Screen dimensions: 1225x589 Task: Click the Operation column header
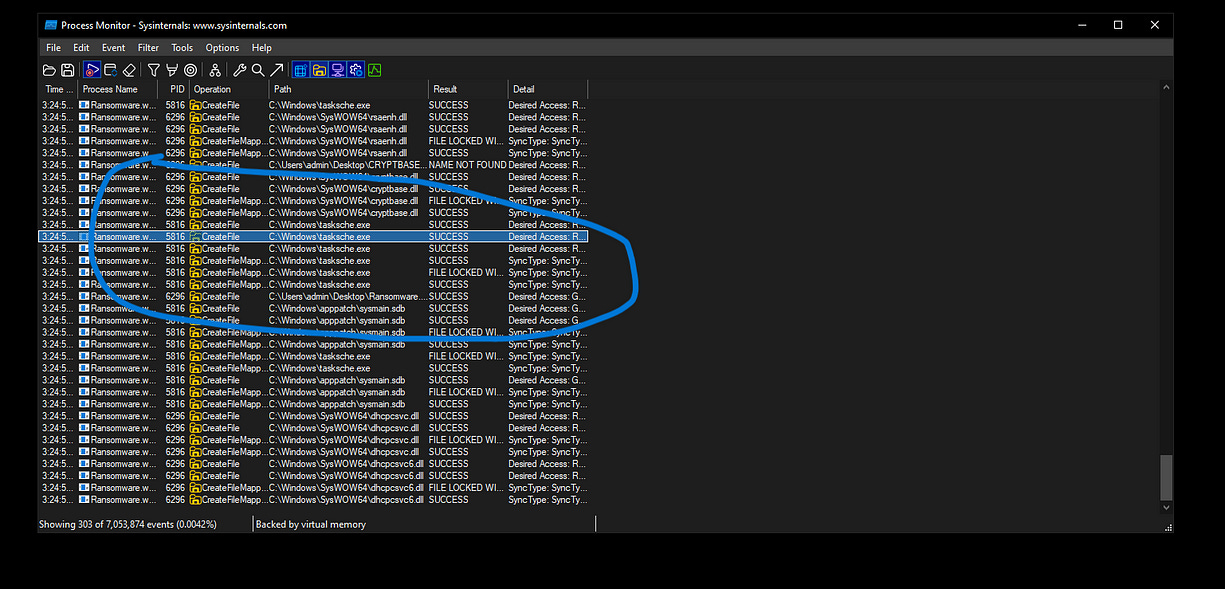point(229,89)
